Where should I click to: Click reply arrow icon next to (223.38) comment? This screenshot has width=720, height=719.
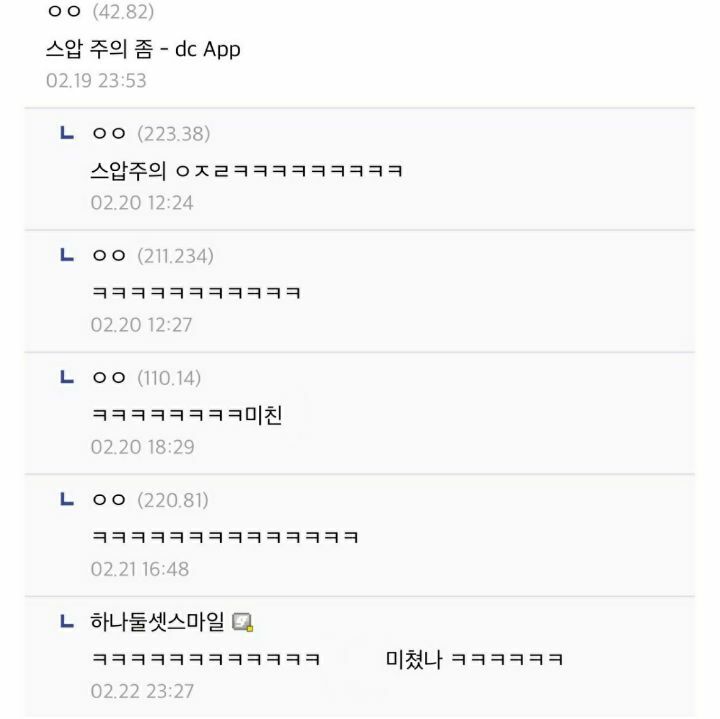pyautogui.click(x=67, y=133)
